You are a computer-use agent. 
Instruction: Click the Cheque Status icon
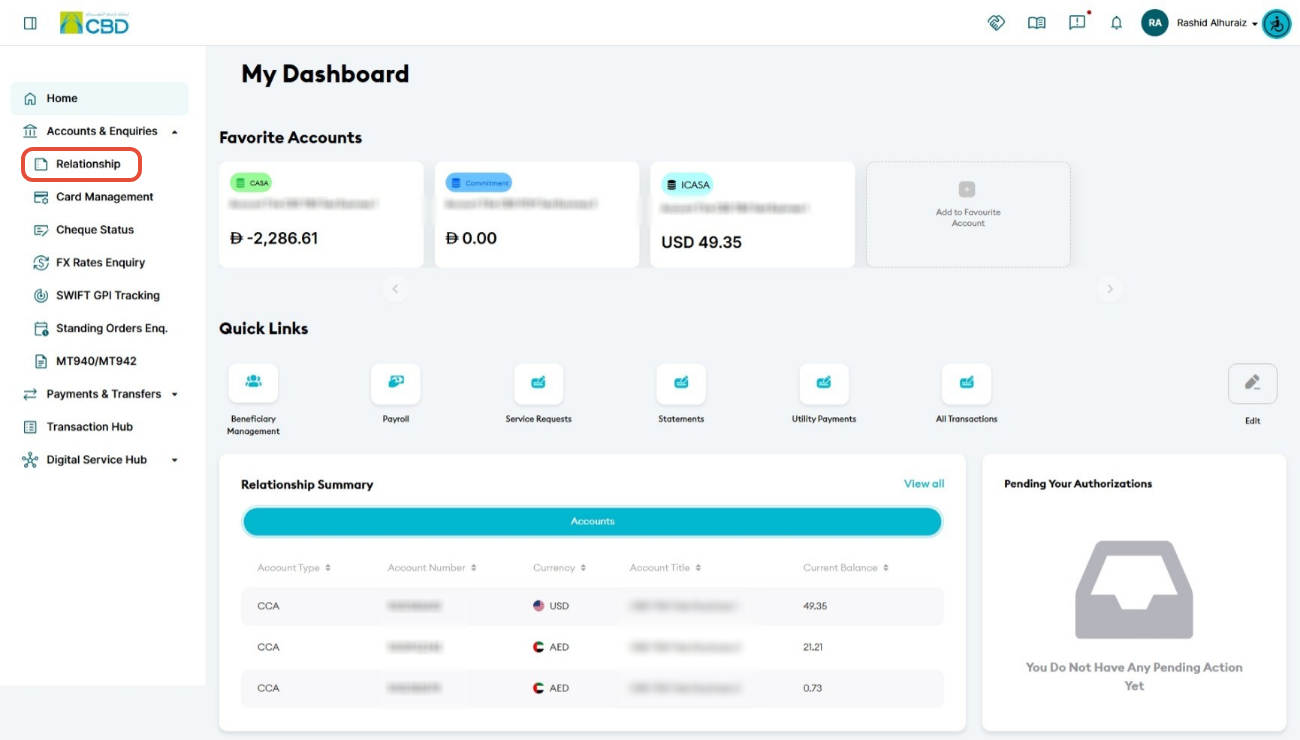pyautogui.click(x=41, y=230)
